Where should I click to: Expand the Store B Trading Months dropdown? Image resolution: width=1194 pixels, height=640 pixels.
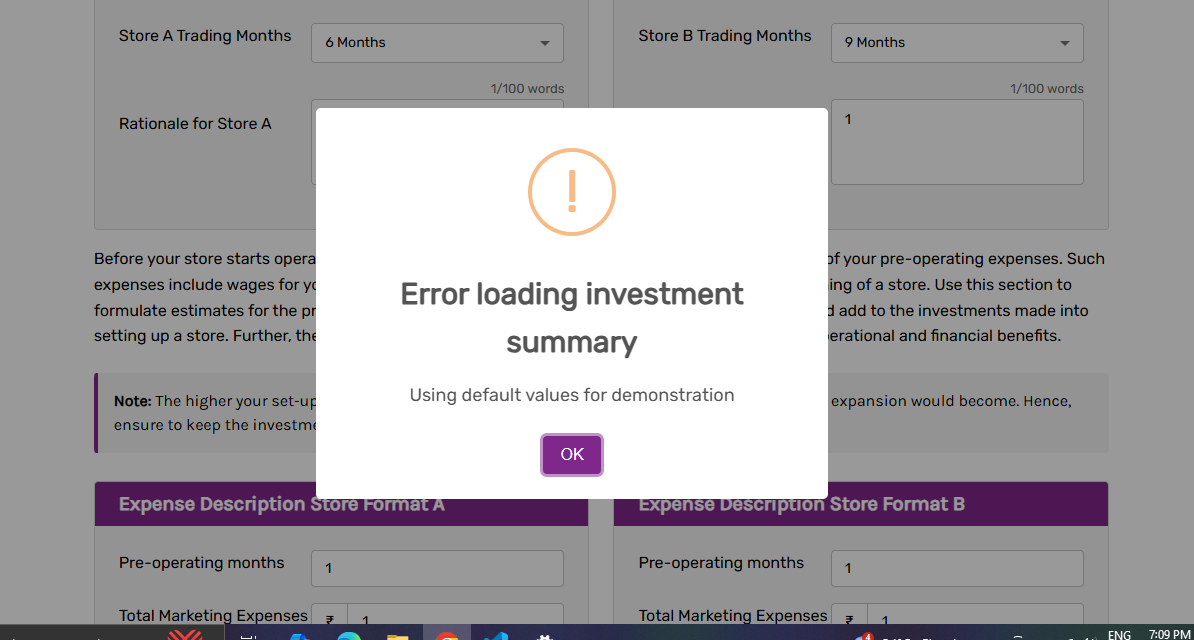click(956, 43)
